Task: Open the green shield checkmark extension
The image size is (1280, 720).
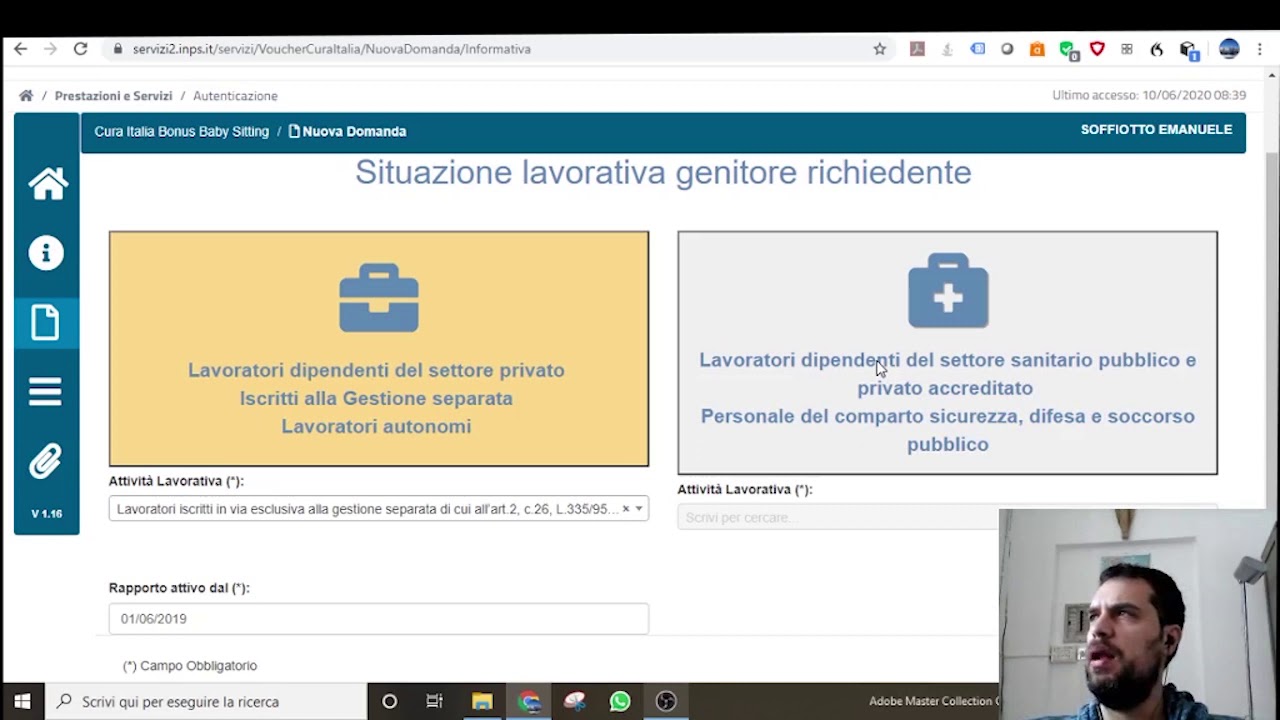Action: pos(1068,50)
